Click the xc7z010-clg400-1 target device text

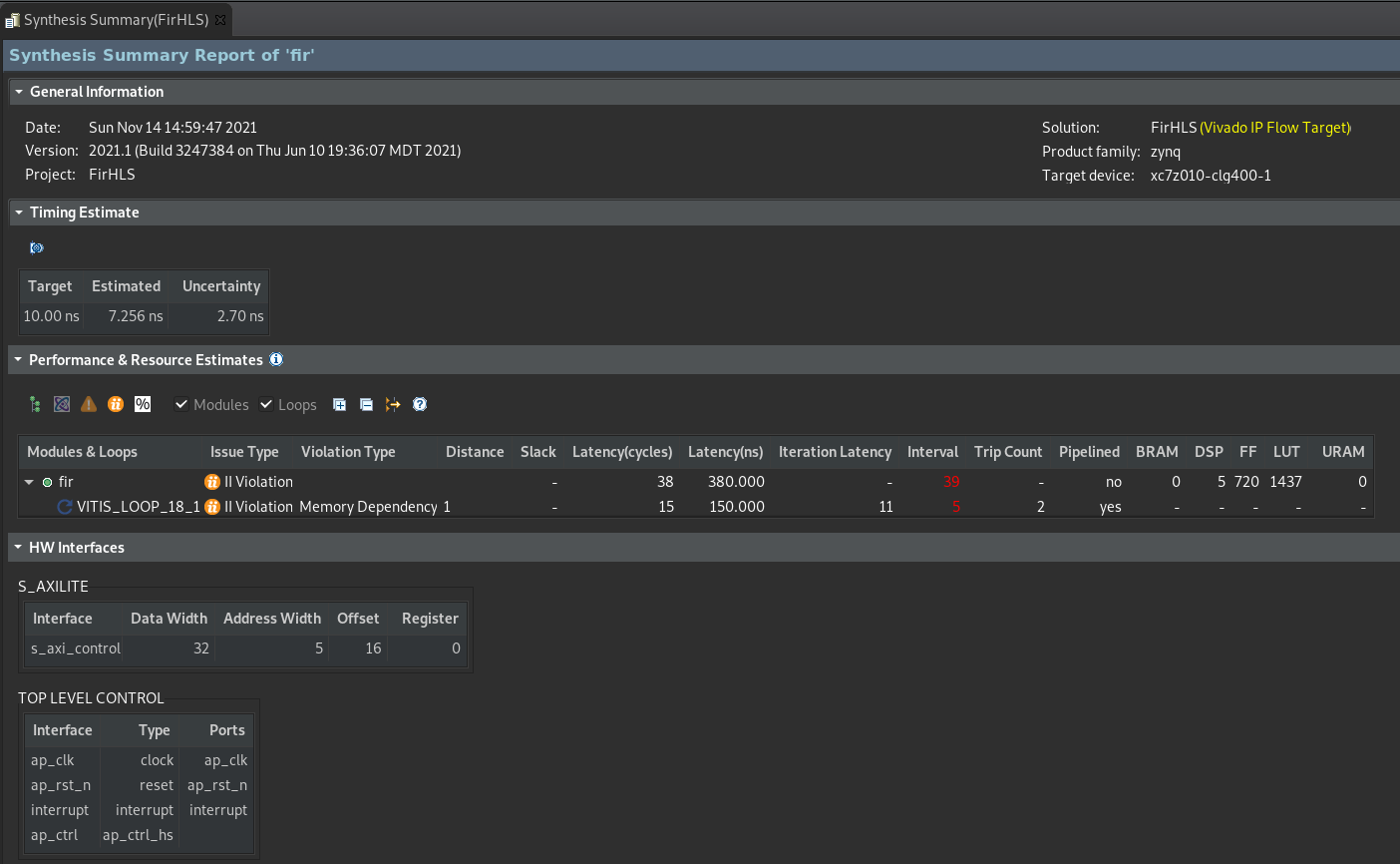pos(1211,176)
